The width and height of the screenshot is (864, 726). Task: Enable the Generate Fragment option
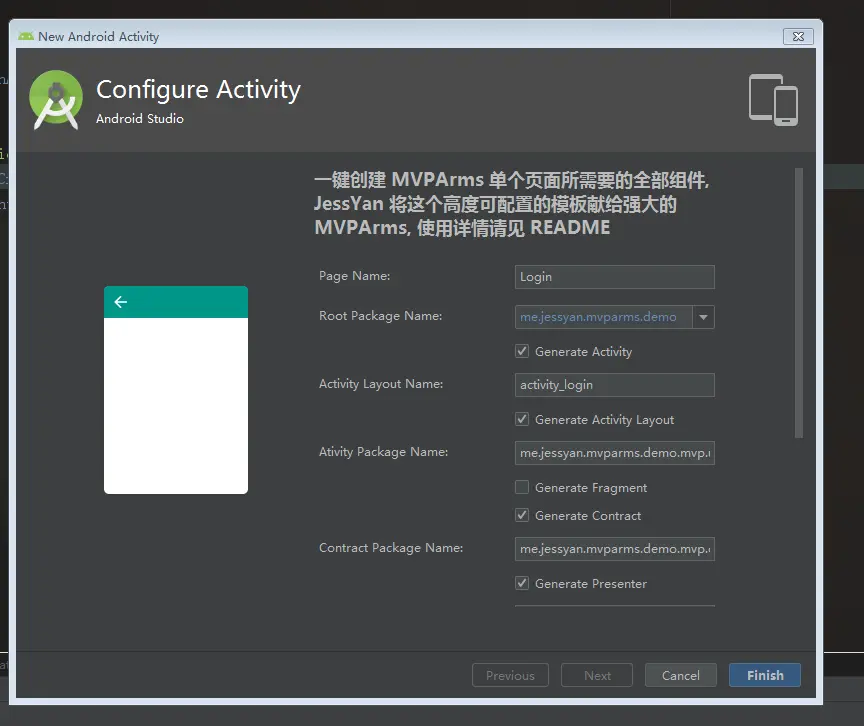click(521, 487)
